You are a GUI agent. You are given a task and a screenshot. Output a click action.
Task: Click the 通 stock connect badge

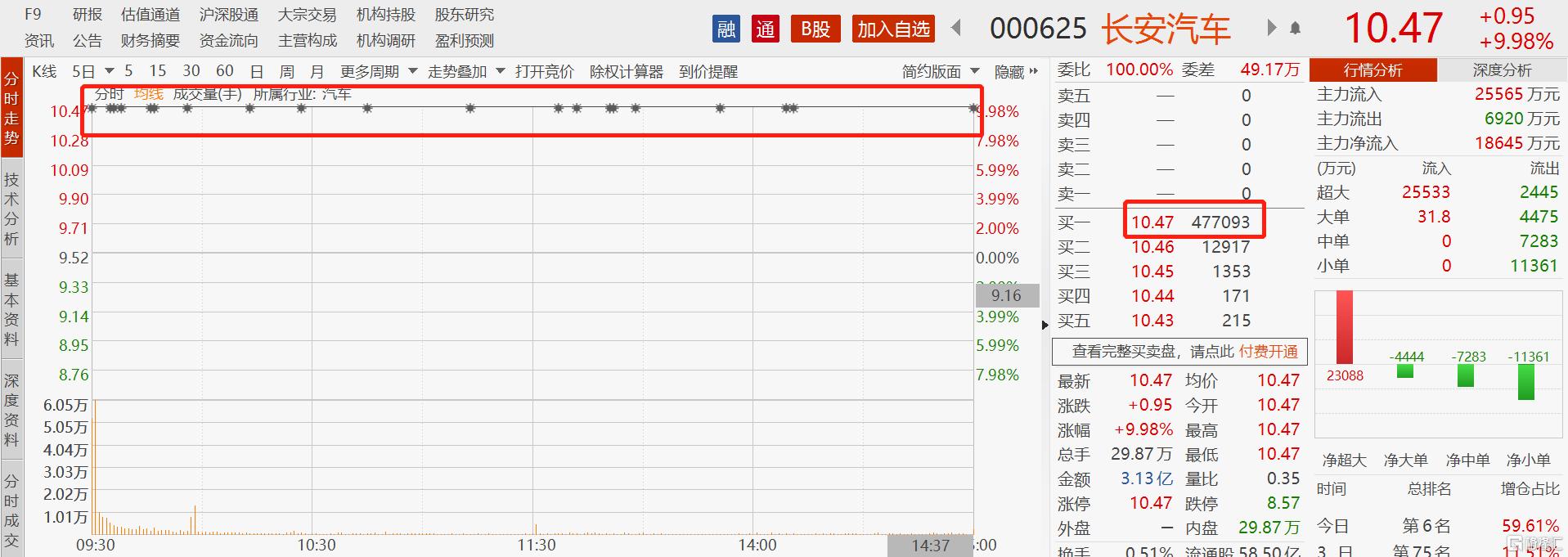point(765,29)
